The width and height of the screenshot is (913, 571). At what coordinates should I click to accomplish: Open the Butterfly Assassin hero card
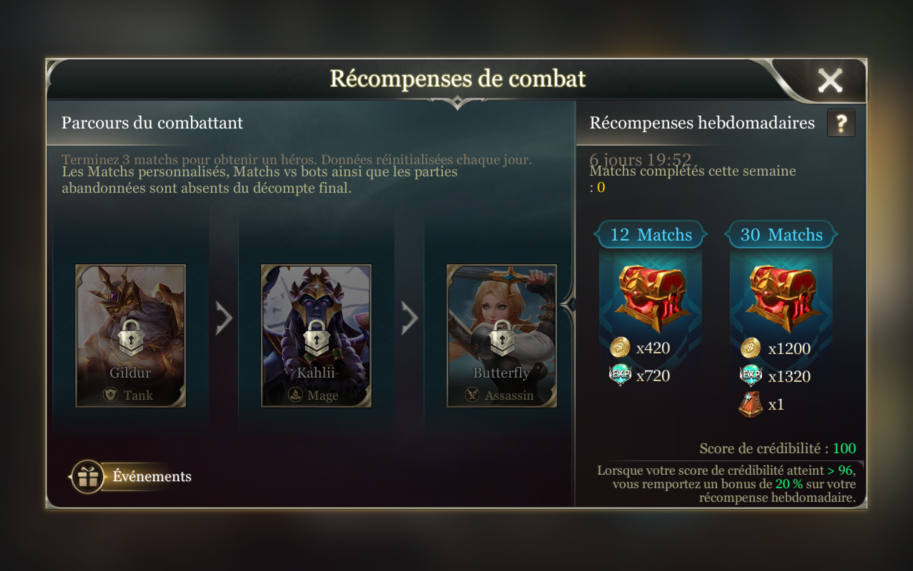(502, 336)
